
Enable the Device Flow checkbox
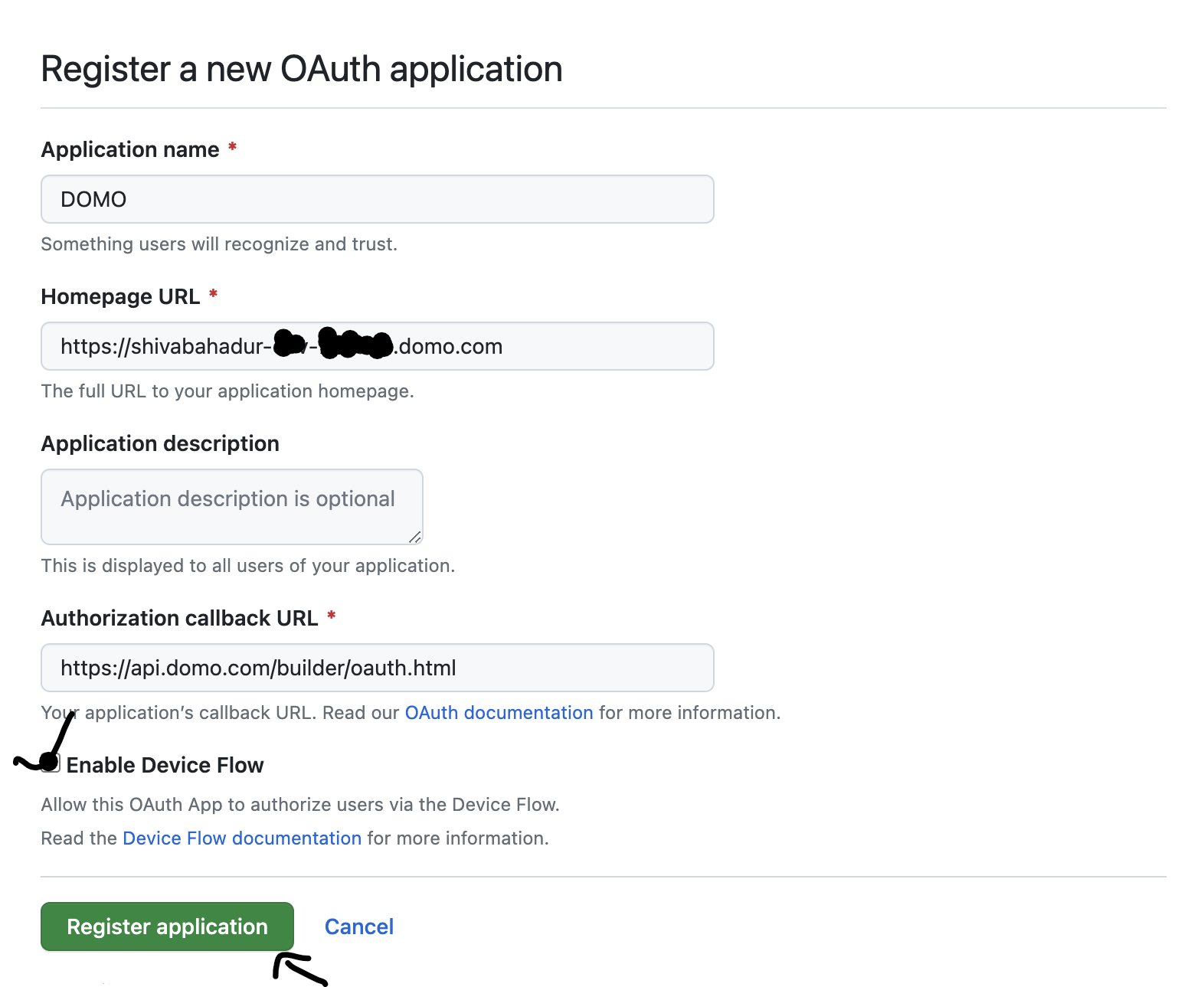point(51,764)
